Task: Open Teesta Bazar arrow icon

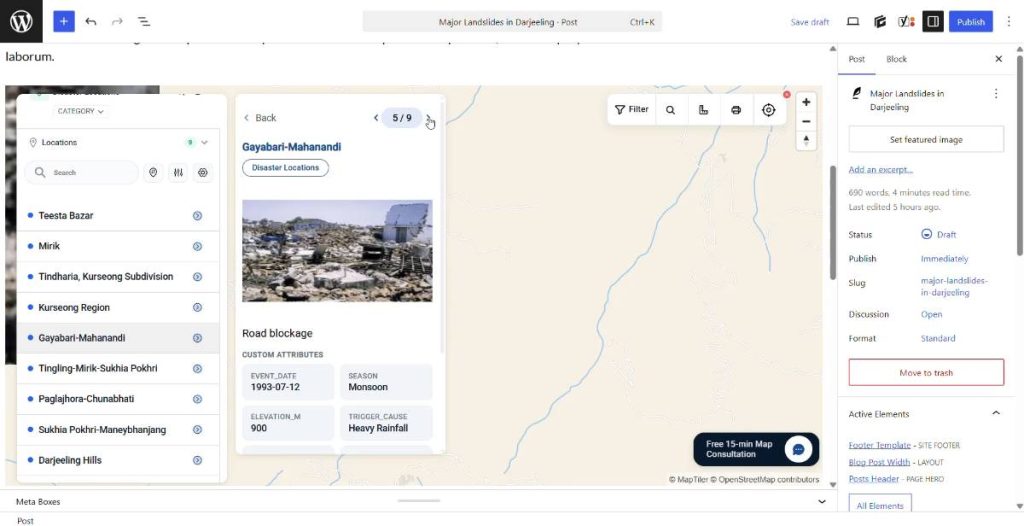Action: coord(197,216)
